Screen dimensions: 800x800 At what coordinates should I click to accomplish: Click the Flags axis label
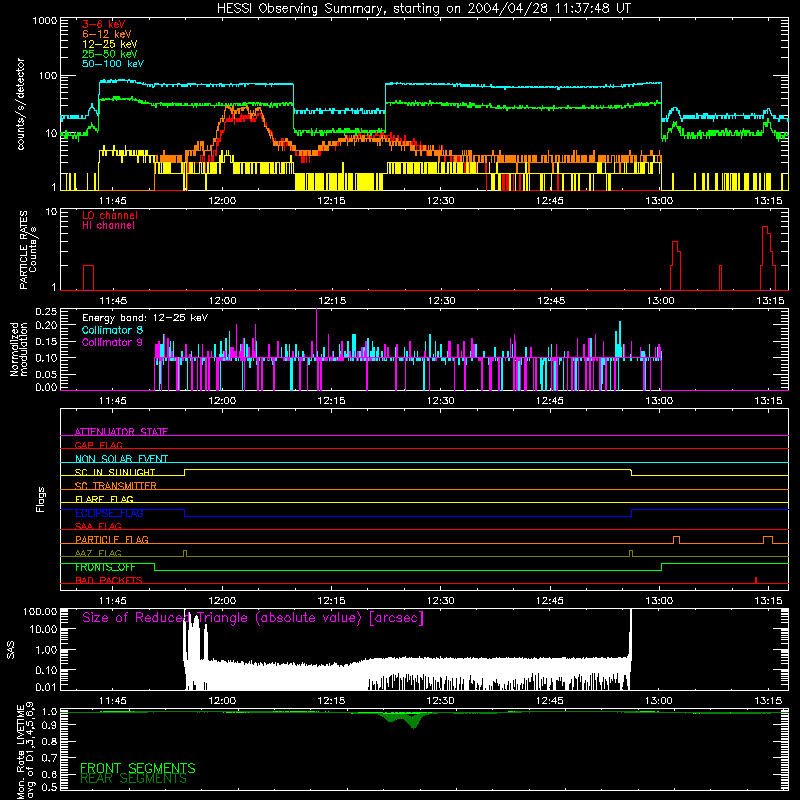point(41,499)
